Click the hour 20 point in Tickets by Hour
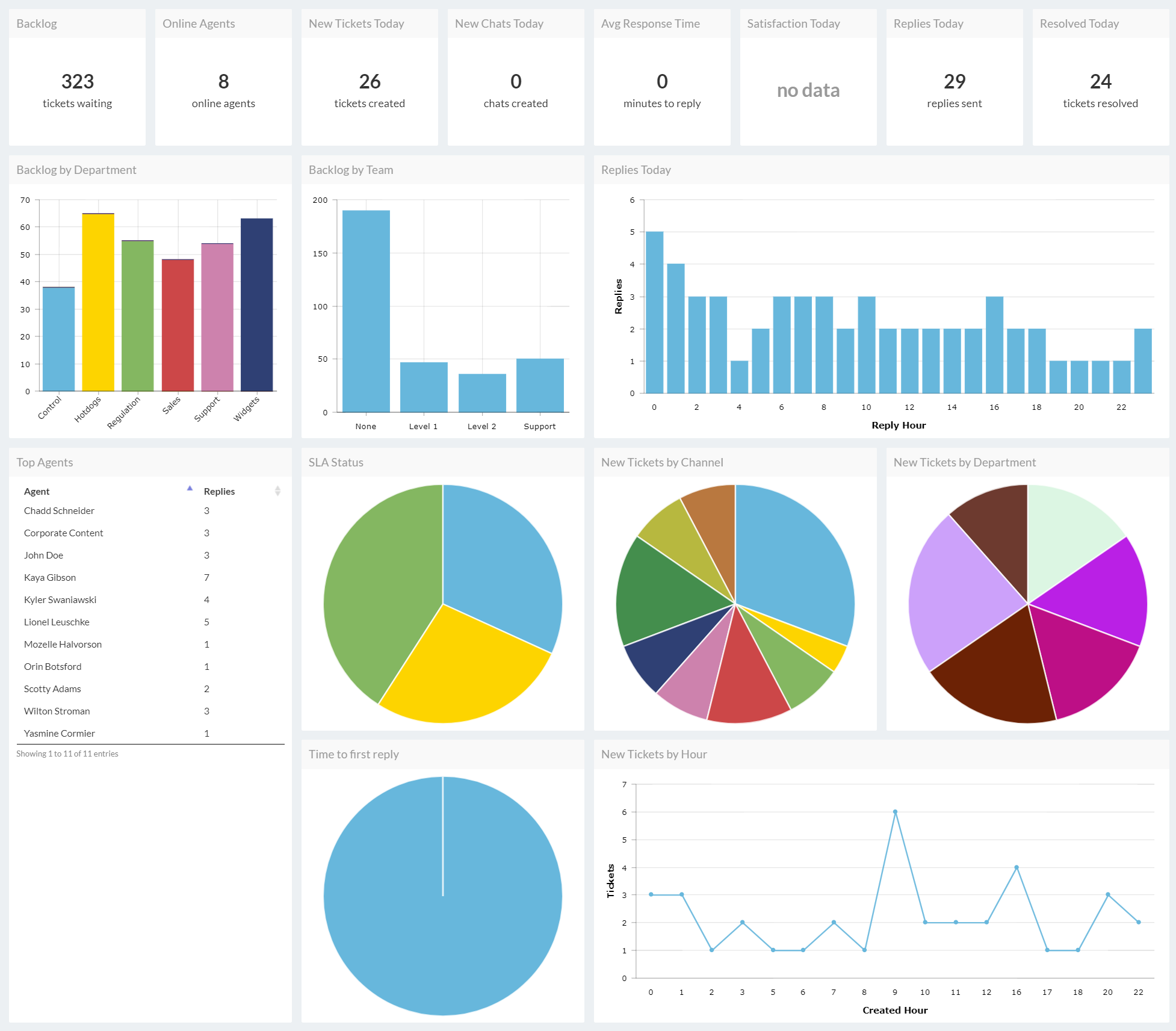1176x1031 pixels. [x=1108, y=895]
